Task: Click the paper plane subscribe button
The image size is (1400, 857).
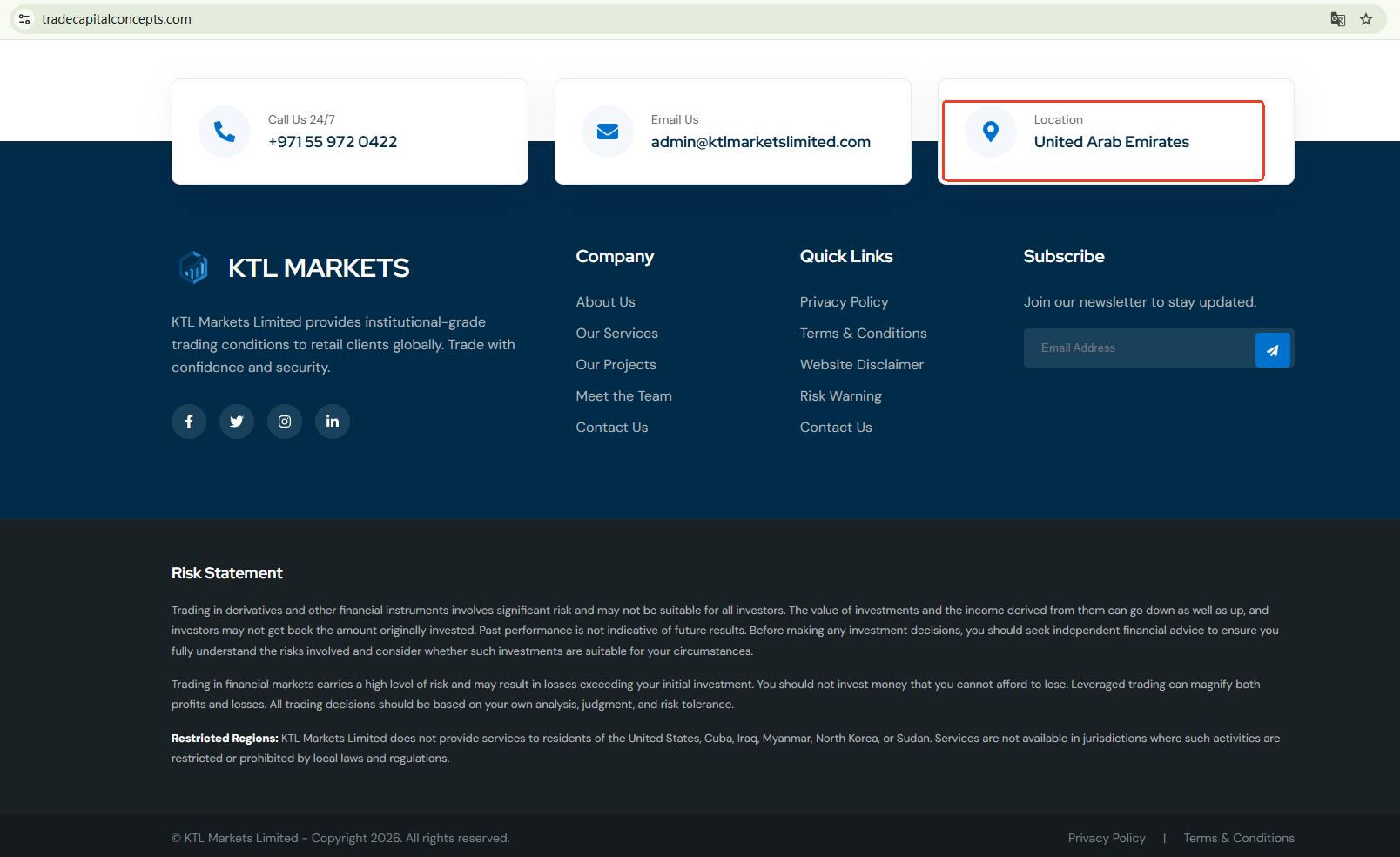Action: pyautogui.click(x=1272, y=350)
